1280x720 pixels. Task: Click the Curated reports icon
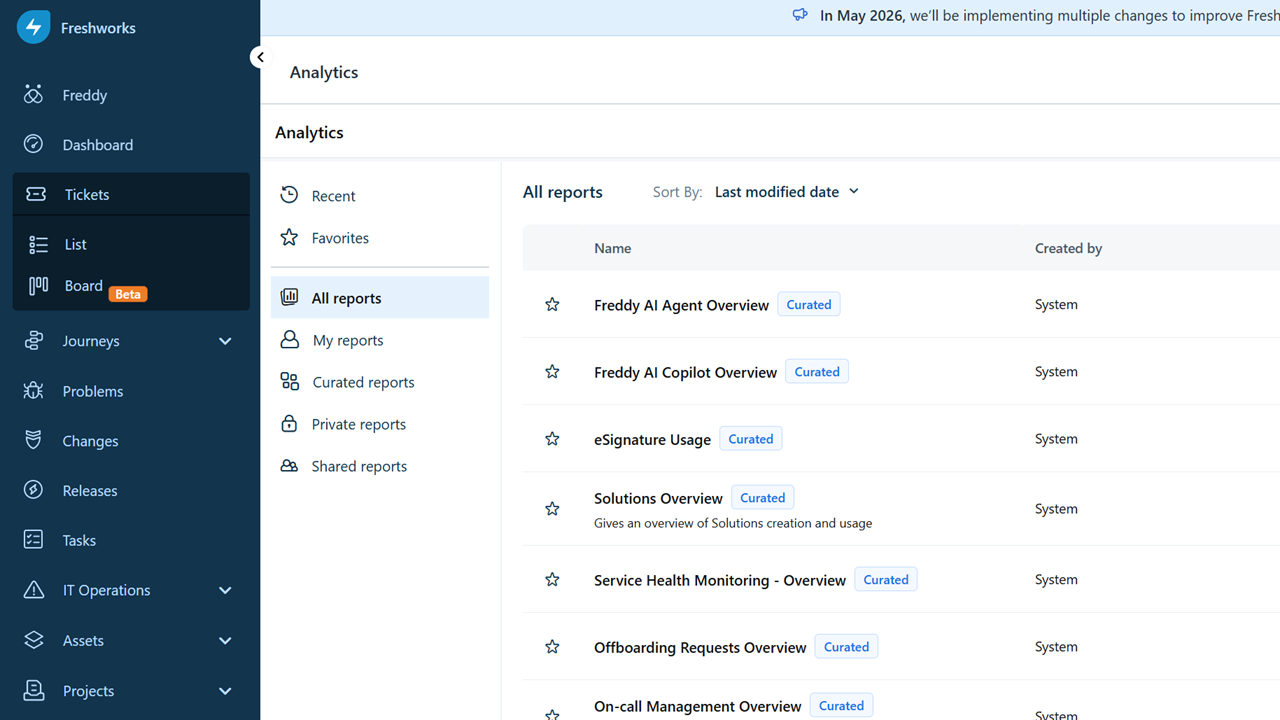(x=289, y=381)
